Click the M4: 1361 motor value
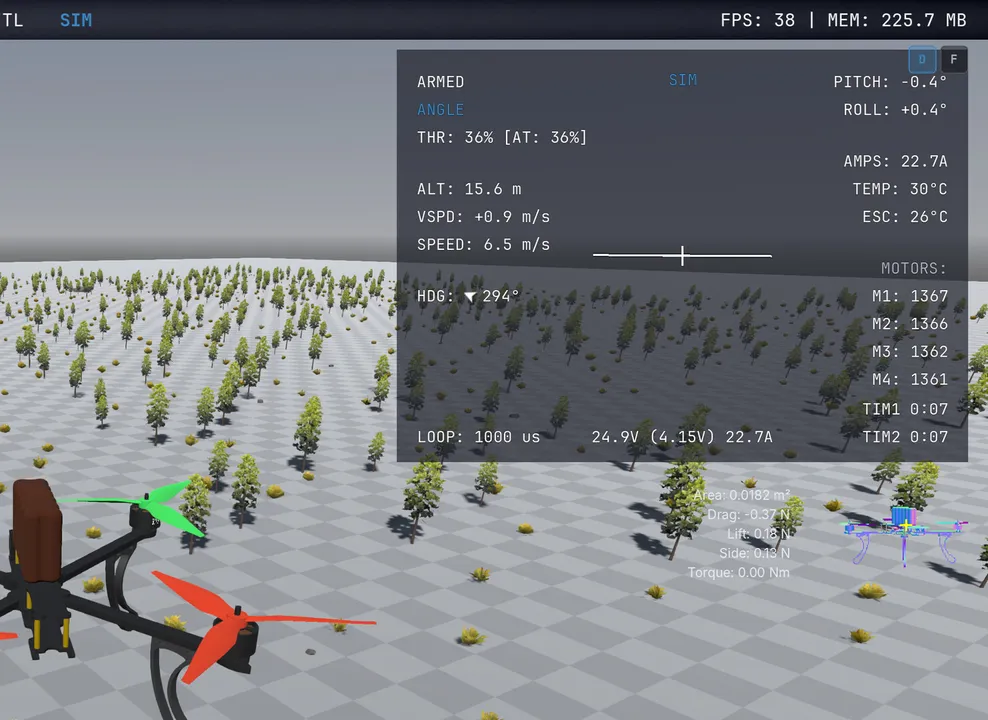Viewport: 988px width, 720px height. pos(910,379)
